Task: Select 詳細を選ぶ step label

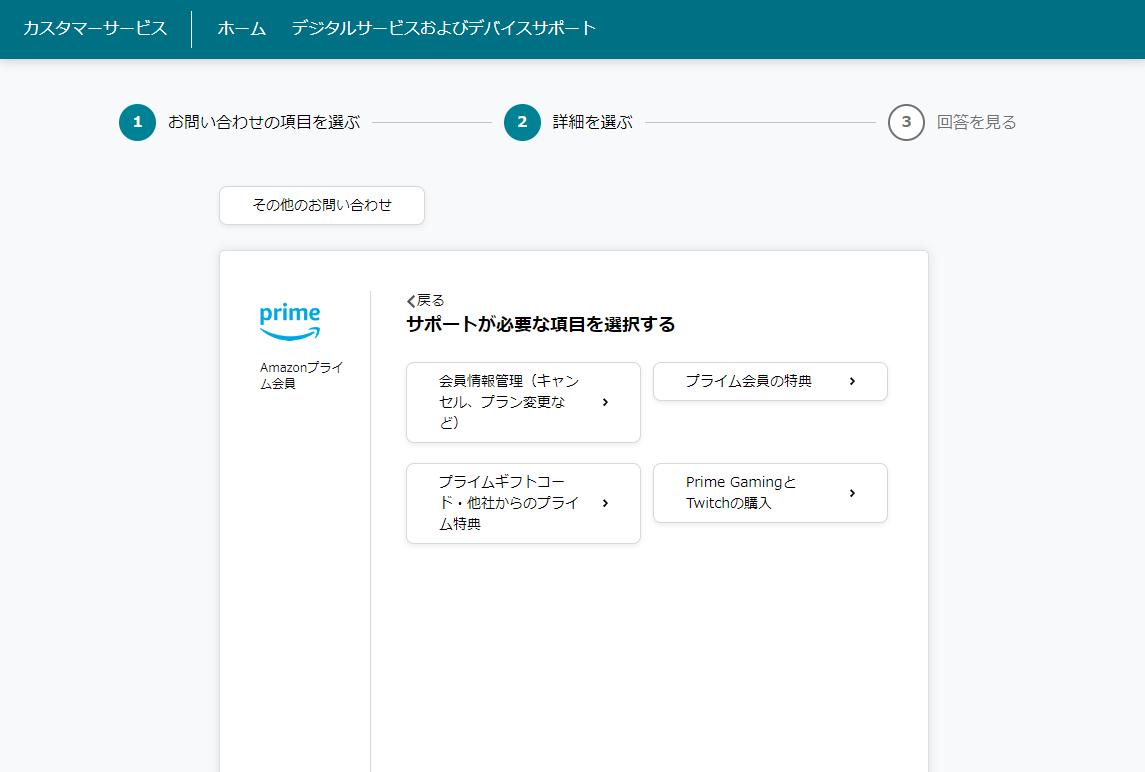Action: tap(593, 122)
